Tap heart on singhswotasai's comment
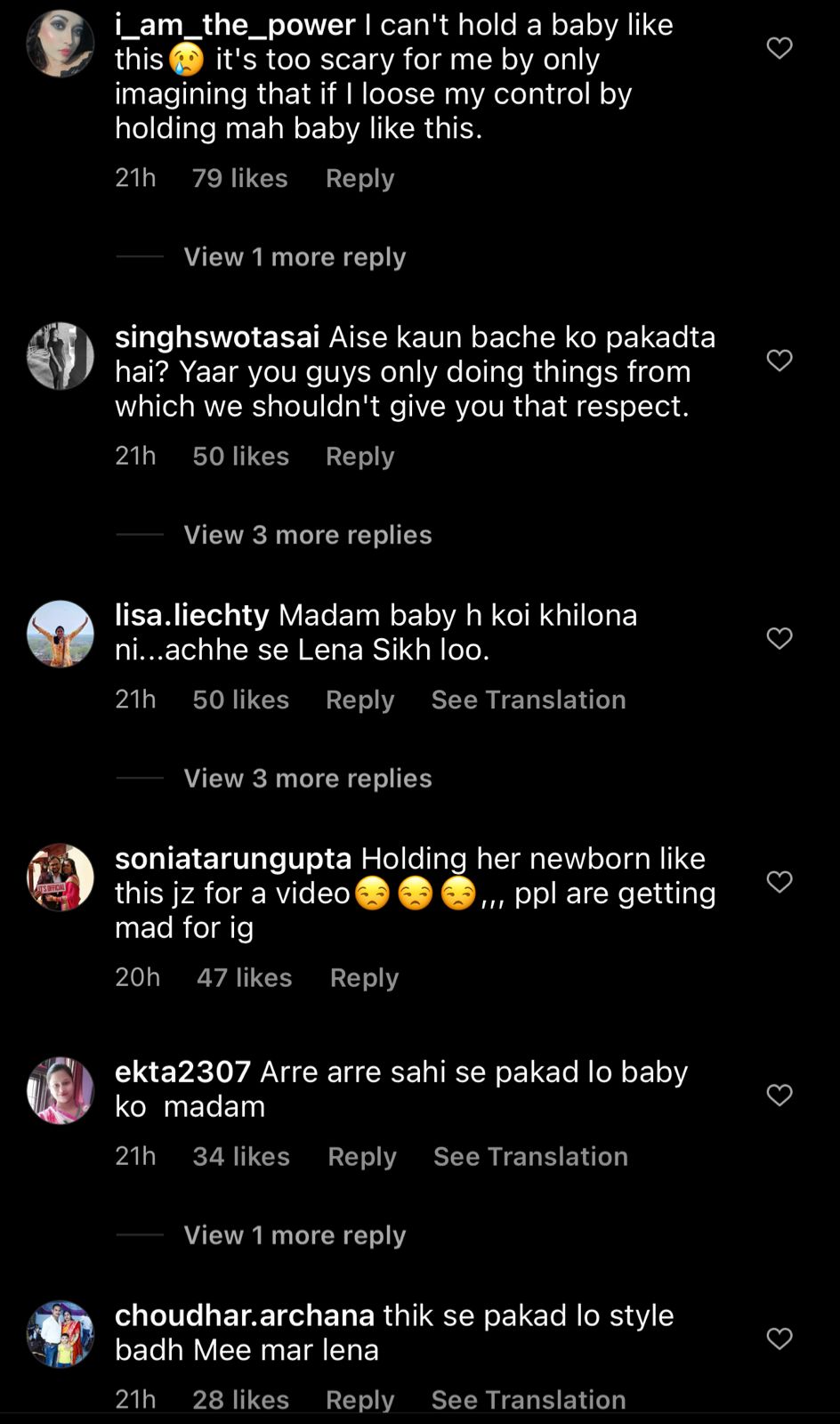Image resolution: width=840 pixels, height=1424 pixels. click(779, 360)
